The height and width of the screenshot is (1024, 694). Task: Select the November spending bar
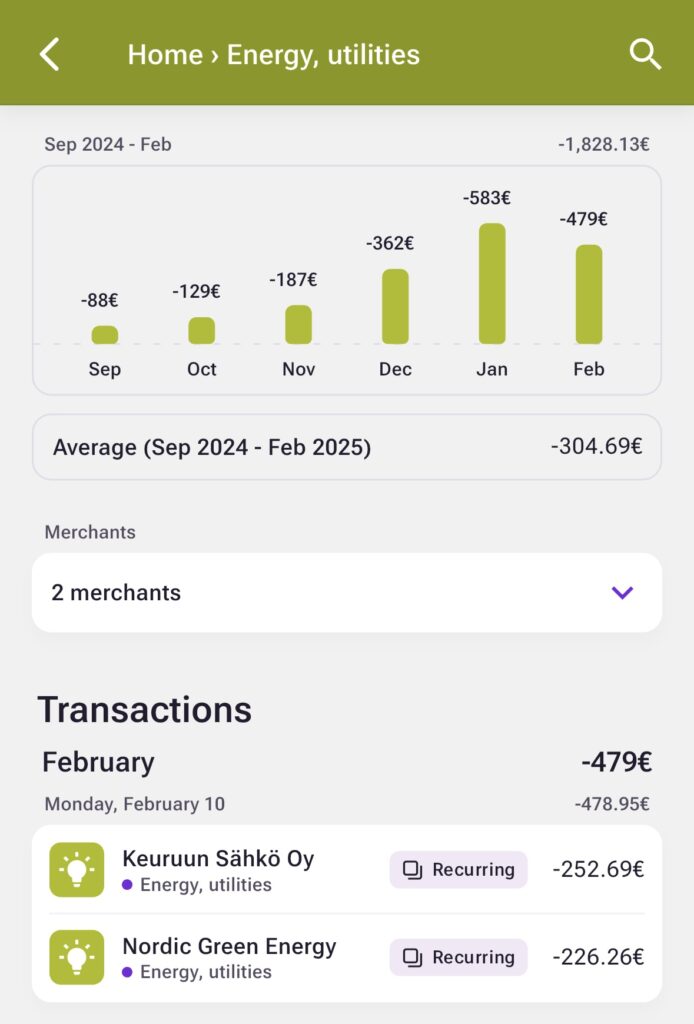click(298, 325)
